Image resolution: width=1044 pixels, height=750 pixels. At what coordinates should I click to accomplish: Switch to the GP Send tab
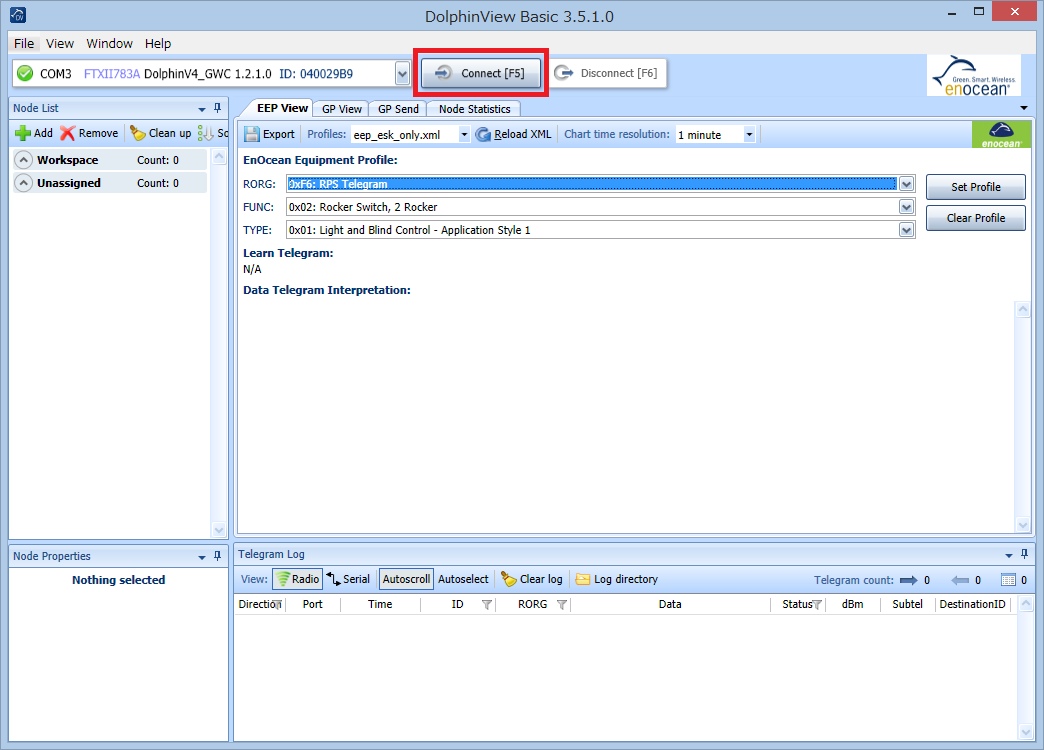click(398, 109)
